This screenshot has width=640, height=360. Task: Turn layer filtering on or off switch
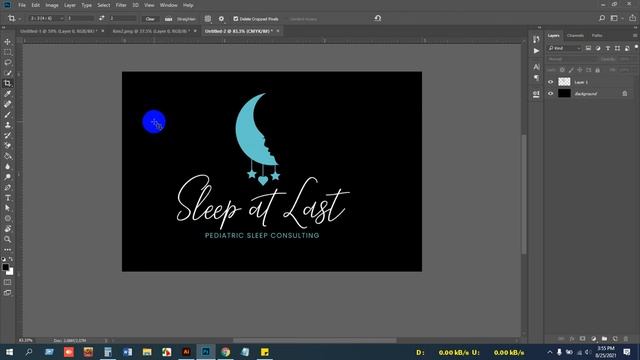pyautogui.click(x=636, y=47)
